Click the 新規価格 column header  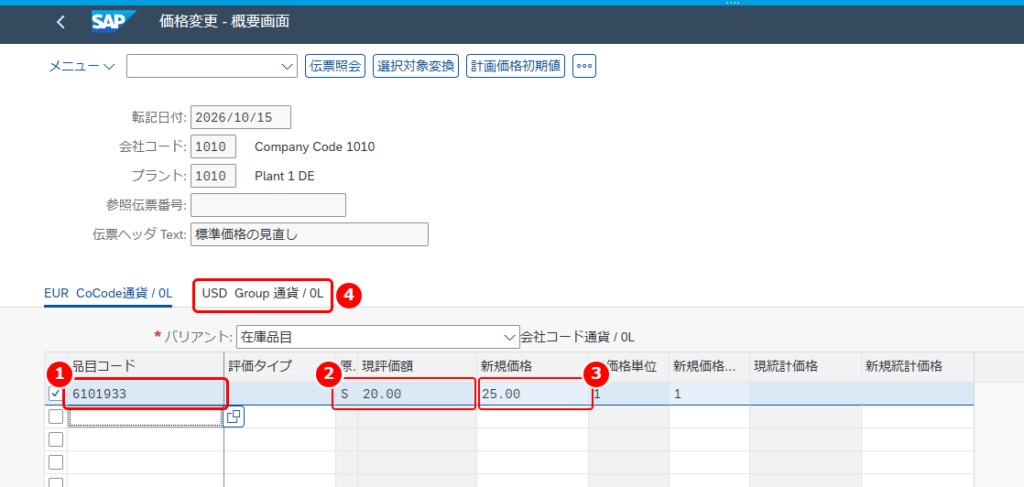(532, 366)
